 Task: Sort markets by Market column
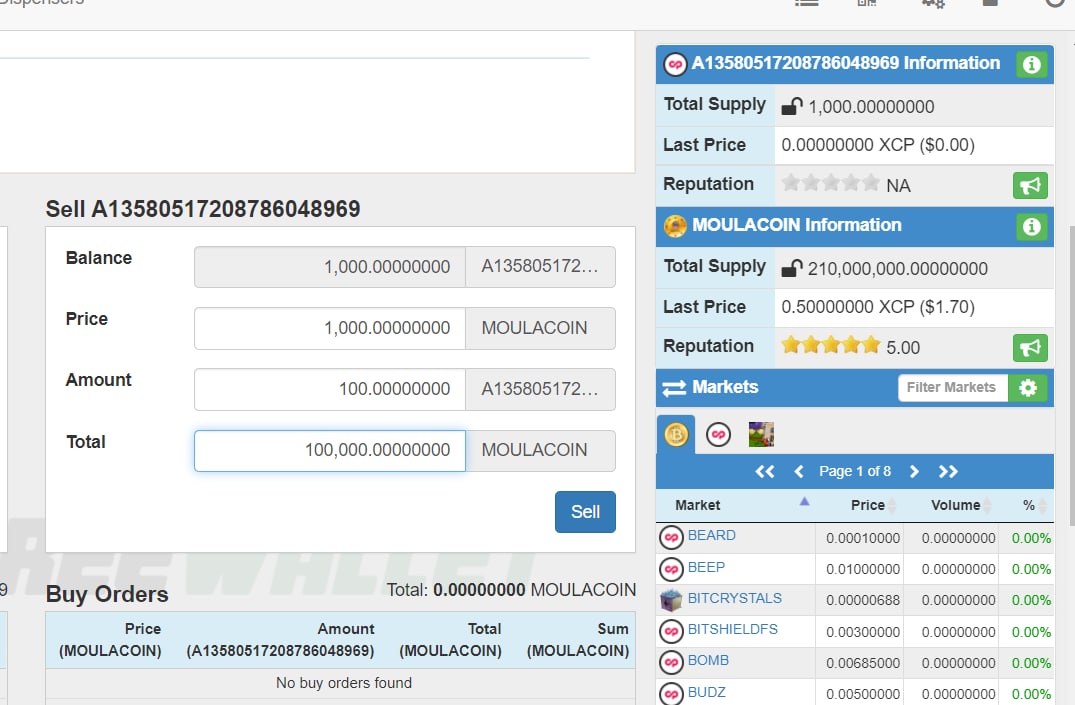point(735,505)
